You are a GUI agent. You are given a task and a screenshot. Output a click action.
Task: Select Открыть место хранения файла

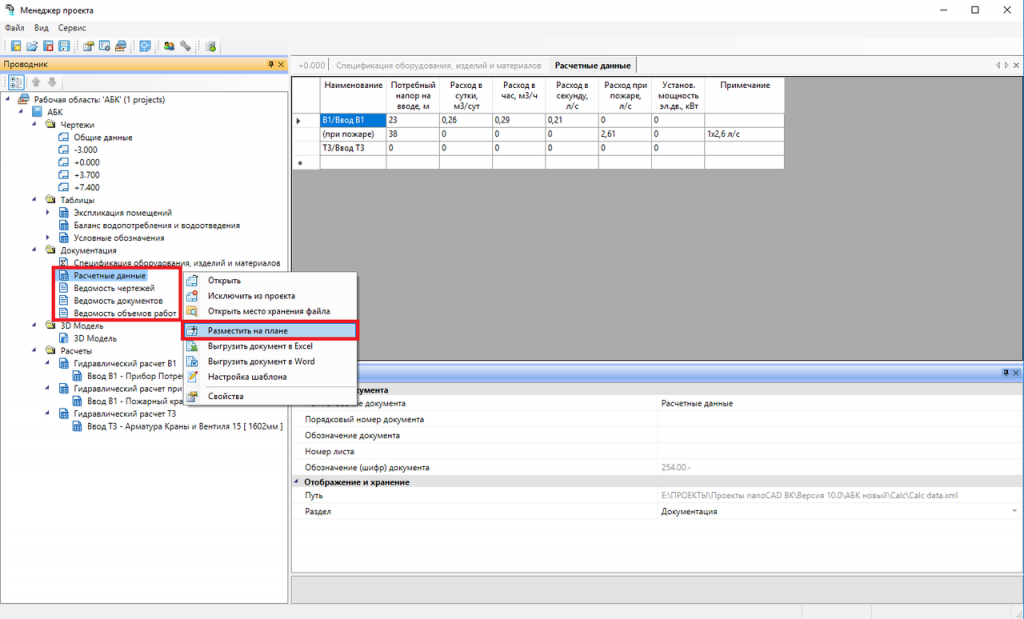tap(270, 311)
